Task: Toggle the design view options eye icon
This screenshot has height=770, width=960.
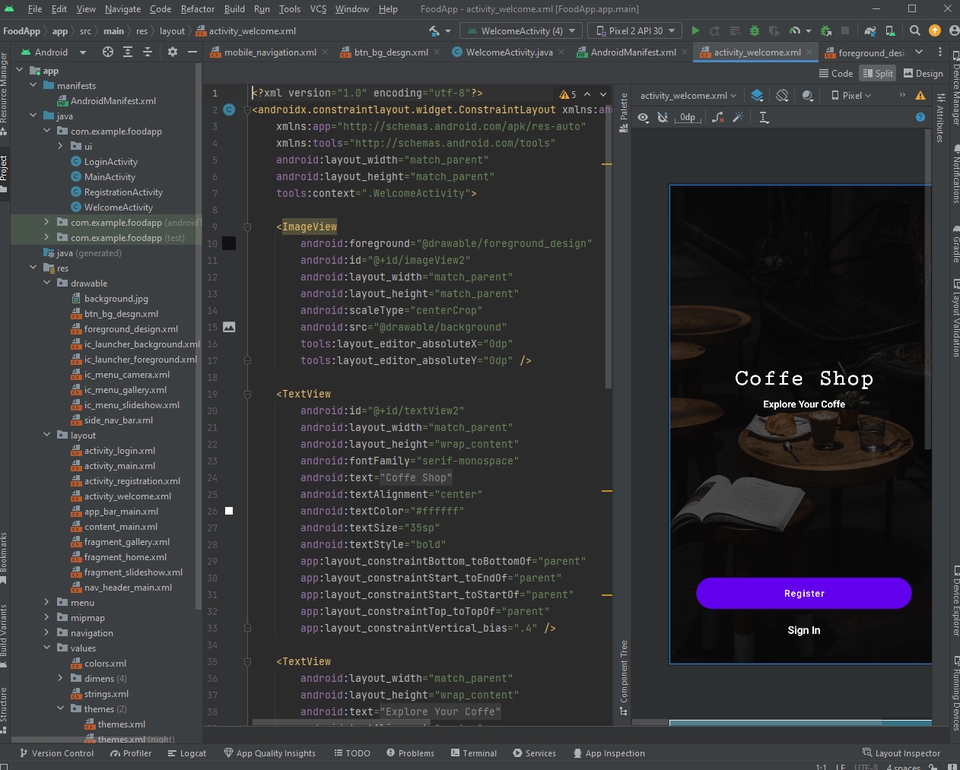Action: point(643,118)
